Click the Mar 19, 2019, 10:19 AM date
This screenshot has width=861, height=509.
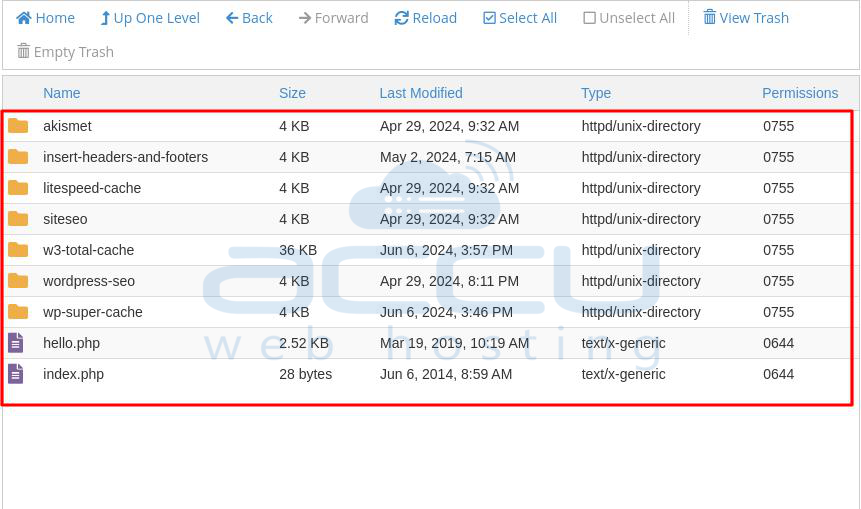(x=455, y=343)
